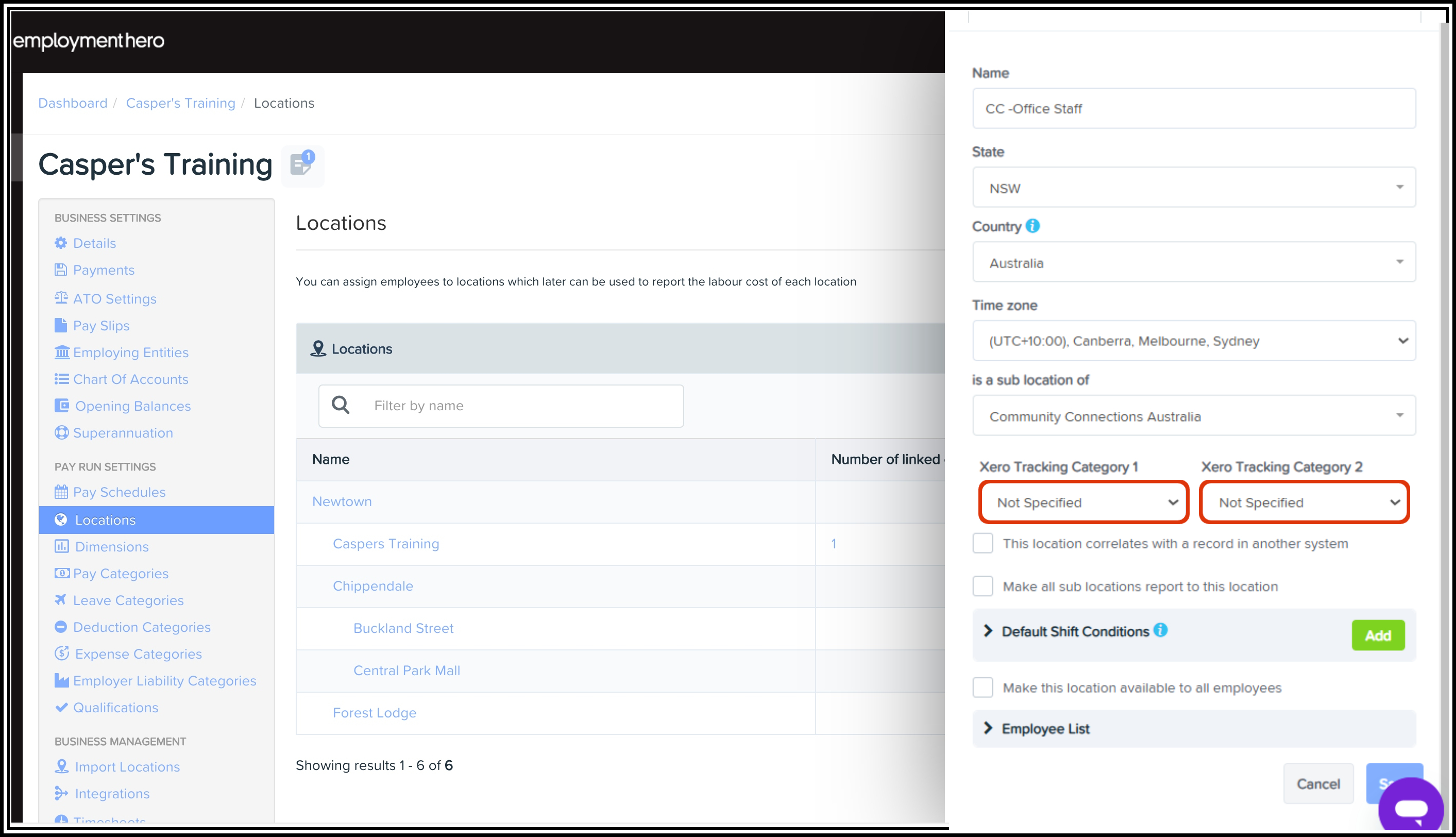1456x837 pixels.
Task: Open the Chippendale location link
Action: click(373, 586)
